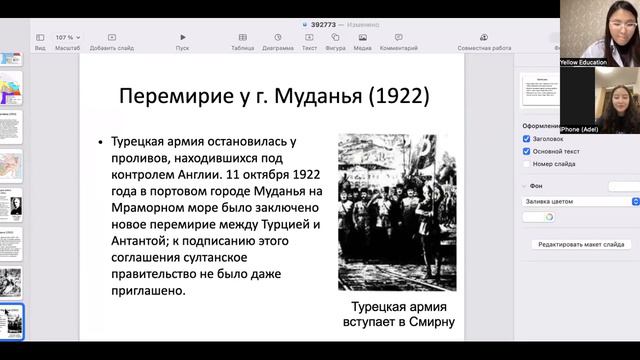Click the caption 'Турецкая армия вступает в Смирну'

click(399, 314)
